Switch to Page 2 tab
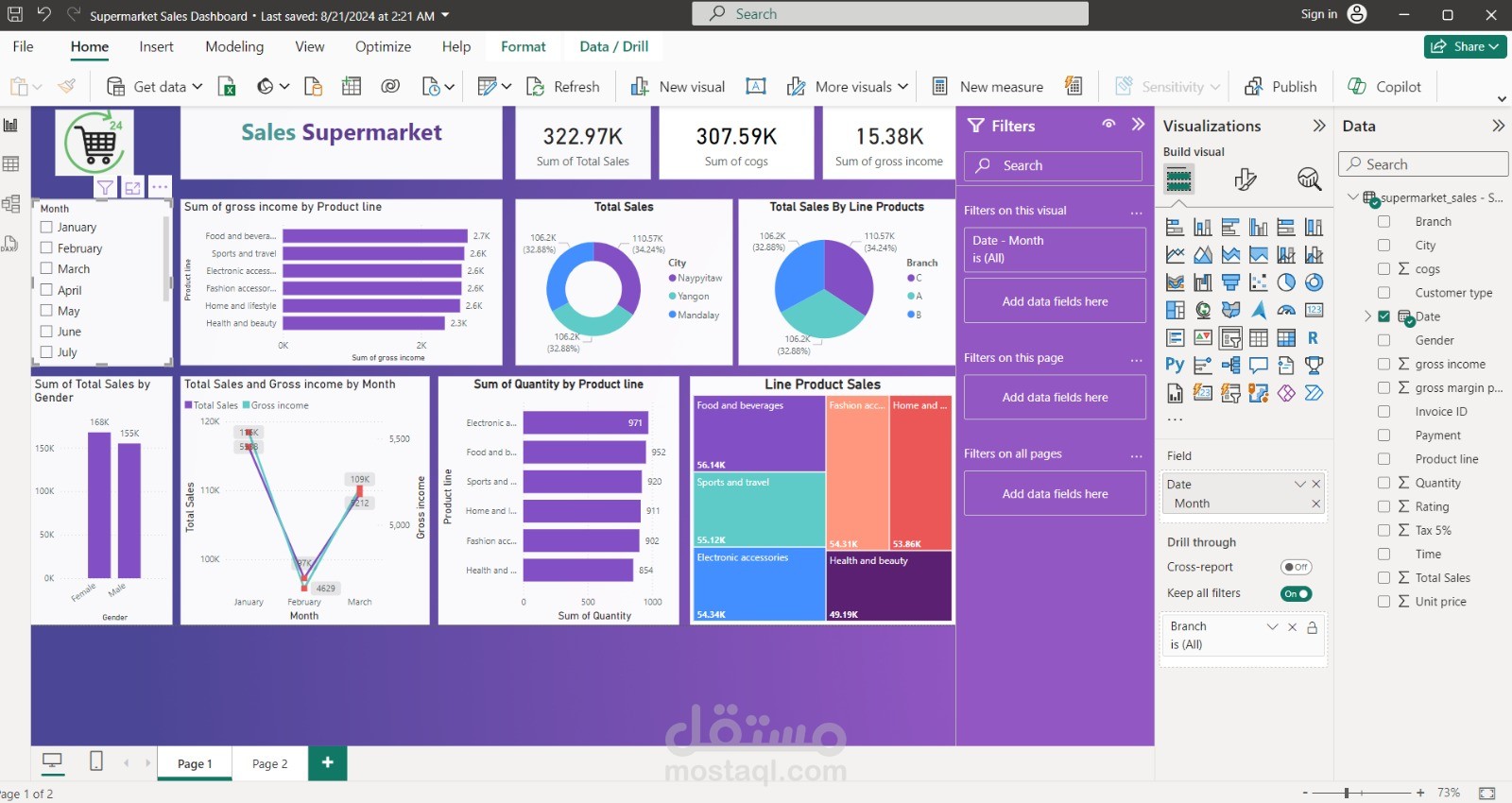The height and width of the screenshot is (803, 1512). [x=269, y=763]
